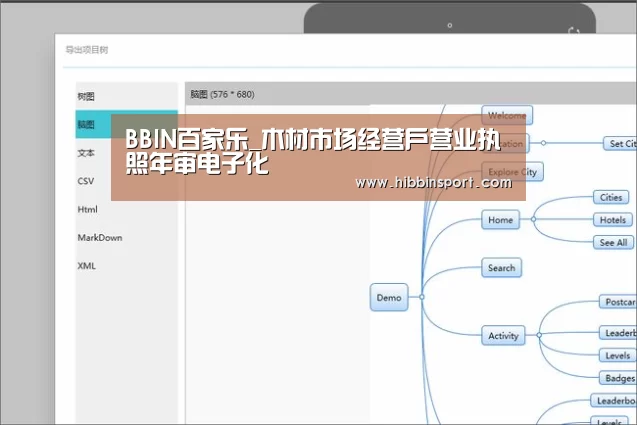Select the 树图 export format tab
This screenshot has height=425, width=637.
click(x=126, y=96)
